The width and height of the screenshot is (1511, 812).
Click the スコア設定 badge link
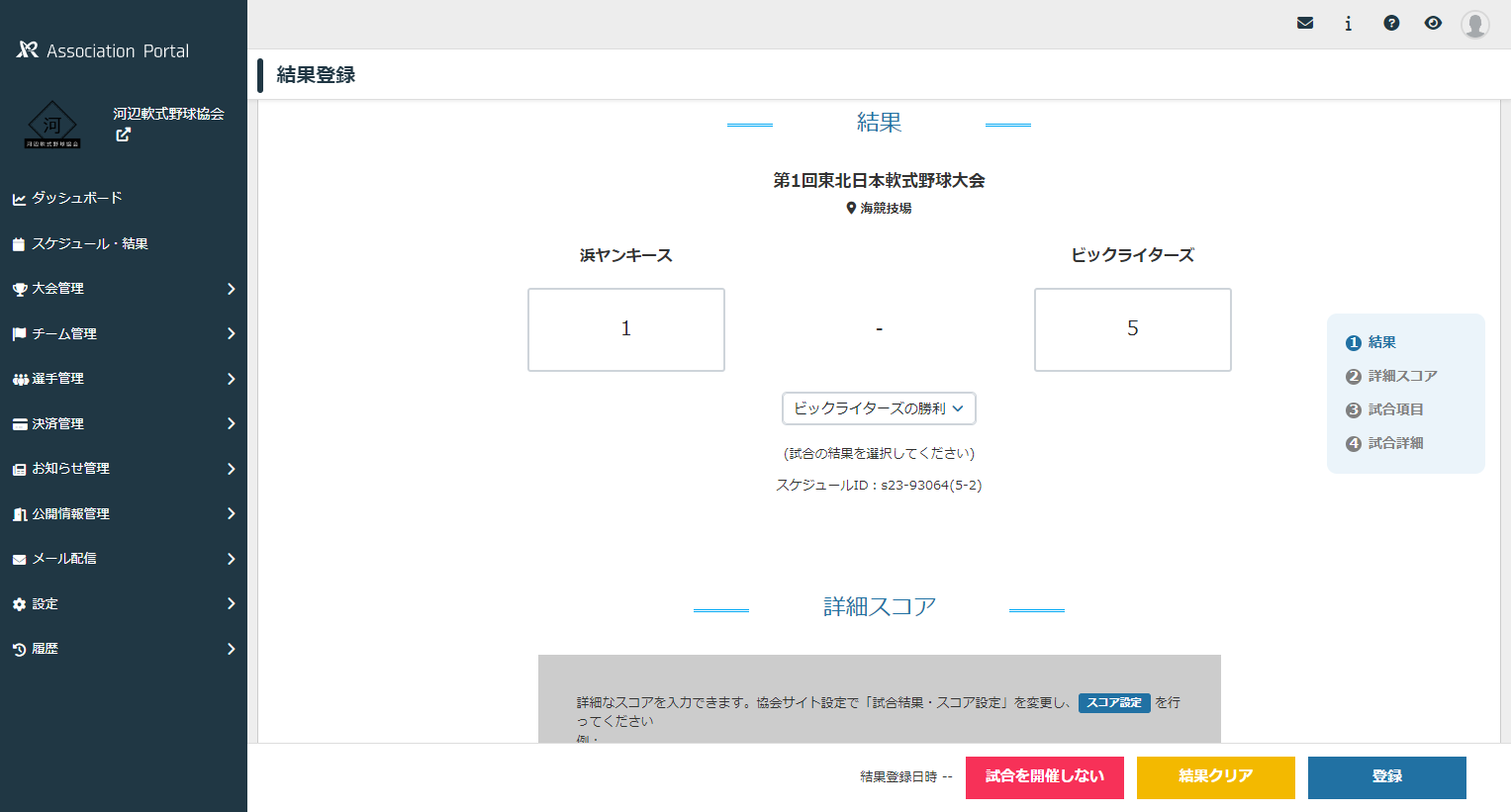pos(1114,703)
